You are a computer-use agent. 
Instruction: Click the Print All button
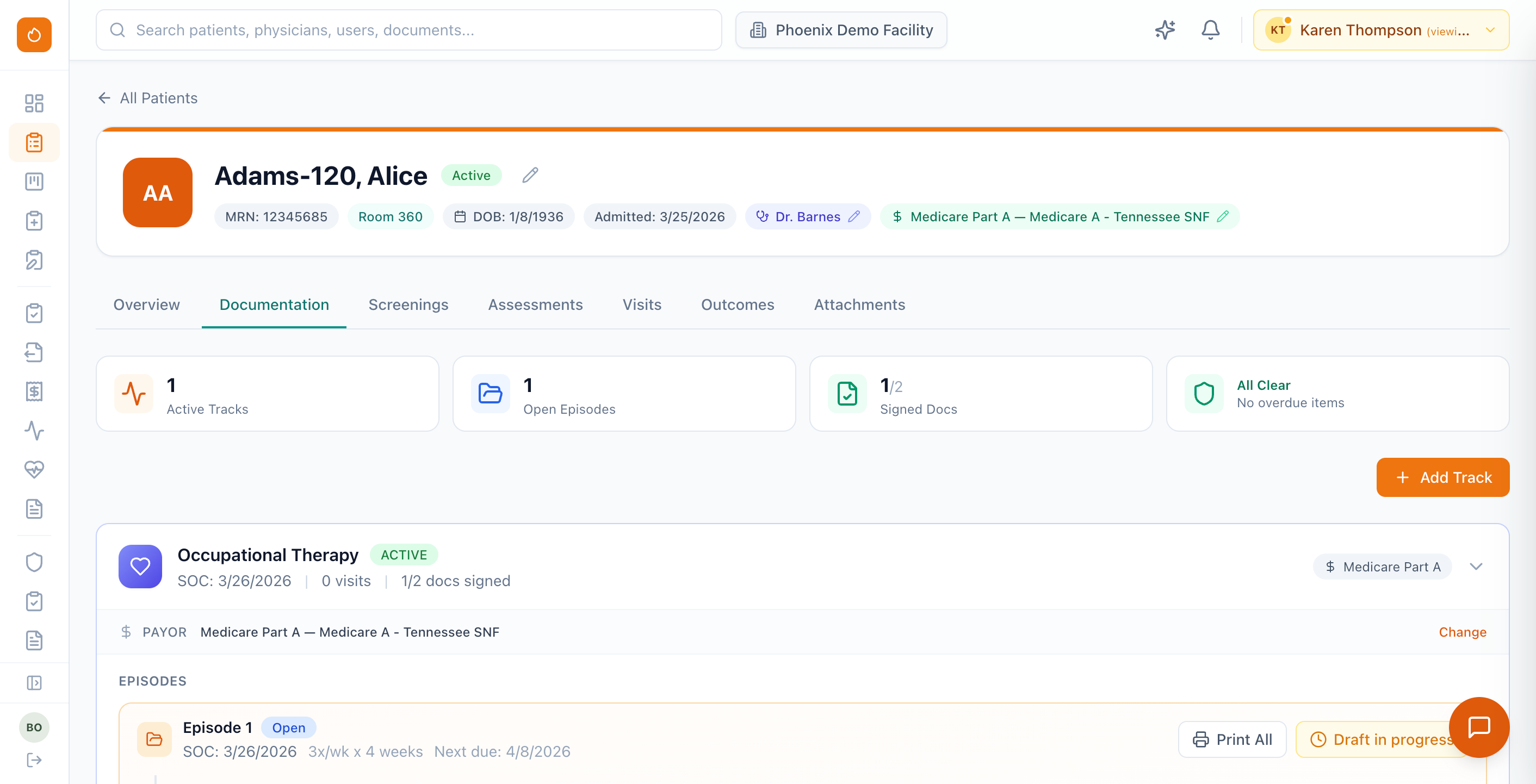1232,739
